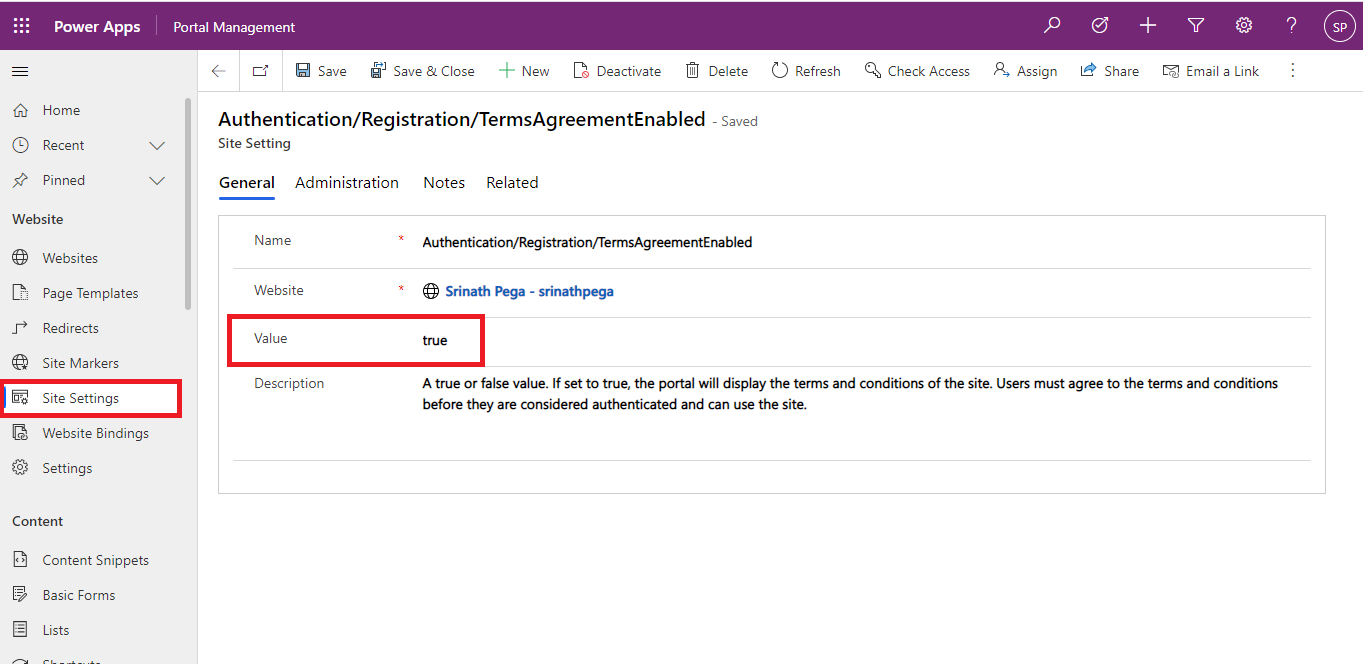Select Site Markers in the sidebar
The width and height of the screenshot is (1363, 664).
80,363
